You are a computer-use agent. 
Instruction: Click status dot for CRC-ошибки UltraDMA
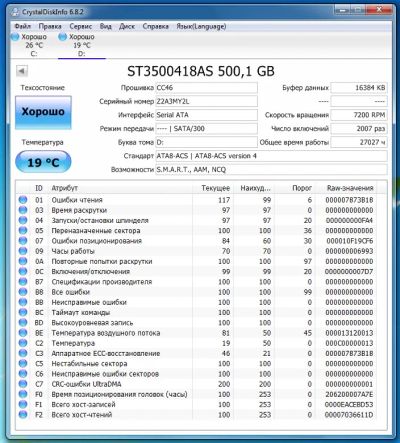23,384
